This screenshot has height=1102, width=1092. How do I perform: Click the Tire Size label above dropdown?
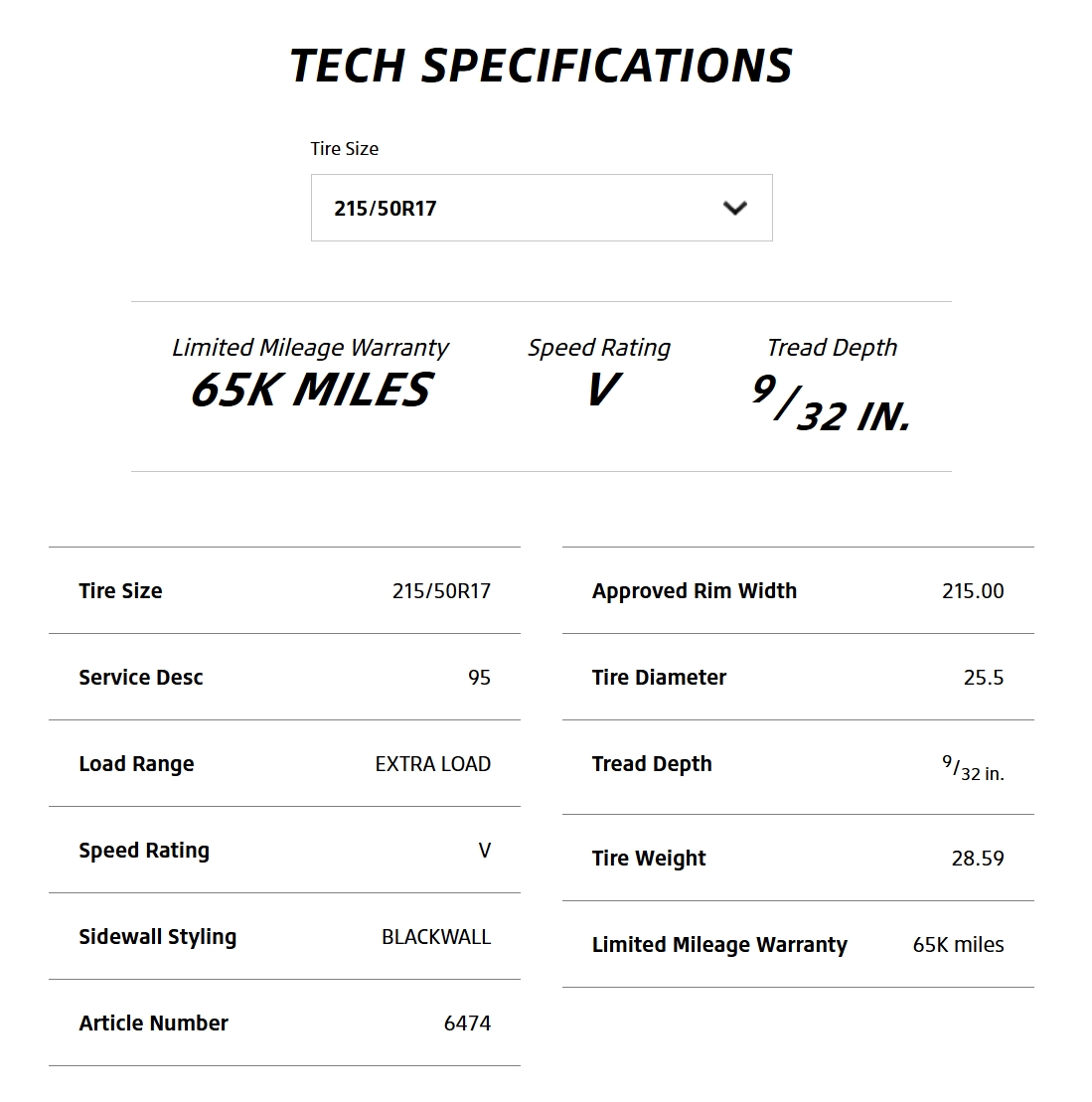pos(345,149)
